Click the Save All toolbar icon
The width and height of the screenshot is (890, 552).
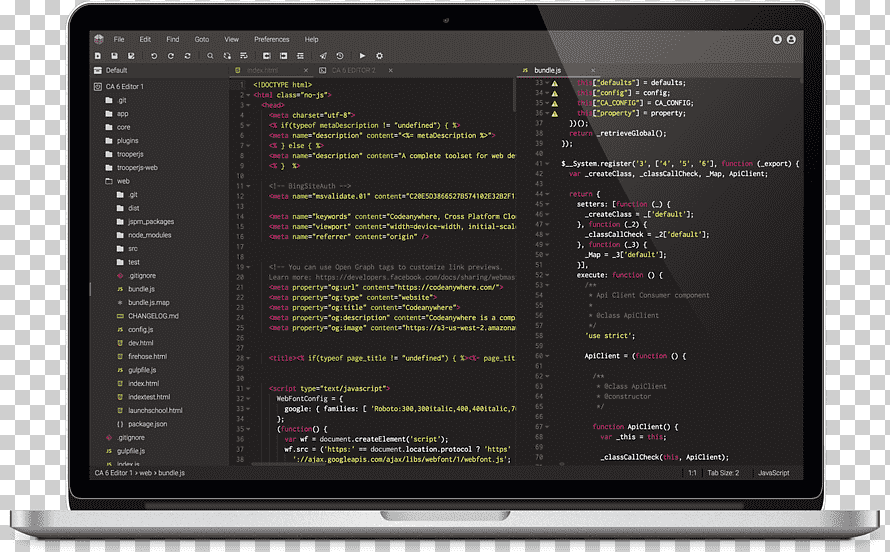tap(131, 56)
